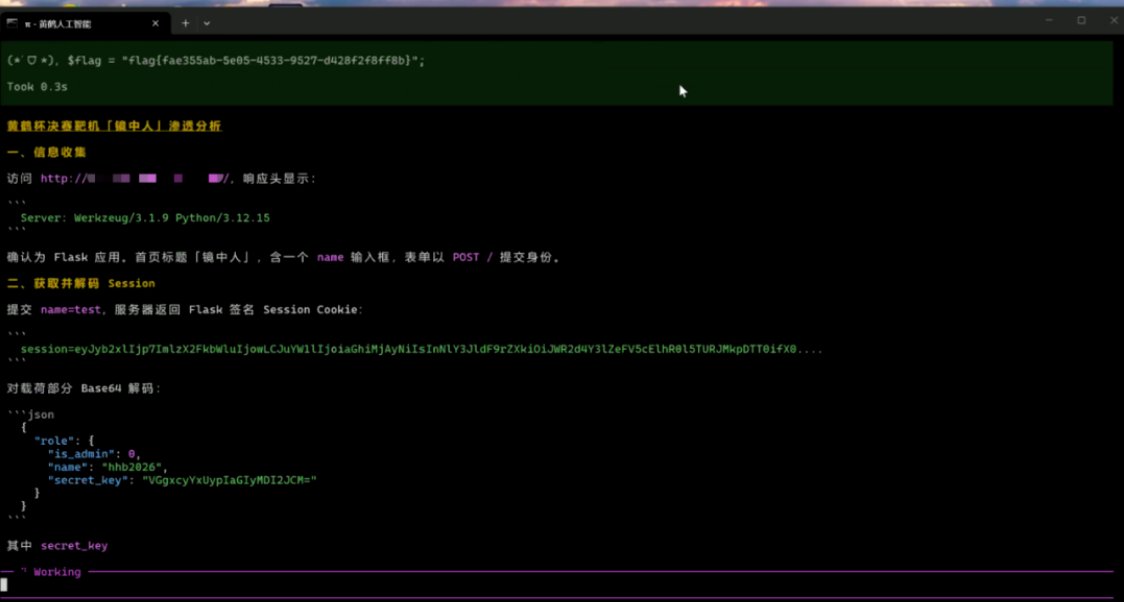Click the 'Took 0.3s' timing line
This screenshot has height=602, width=1124.
point(37,87)
